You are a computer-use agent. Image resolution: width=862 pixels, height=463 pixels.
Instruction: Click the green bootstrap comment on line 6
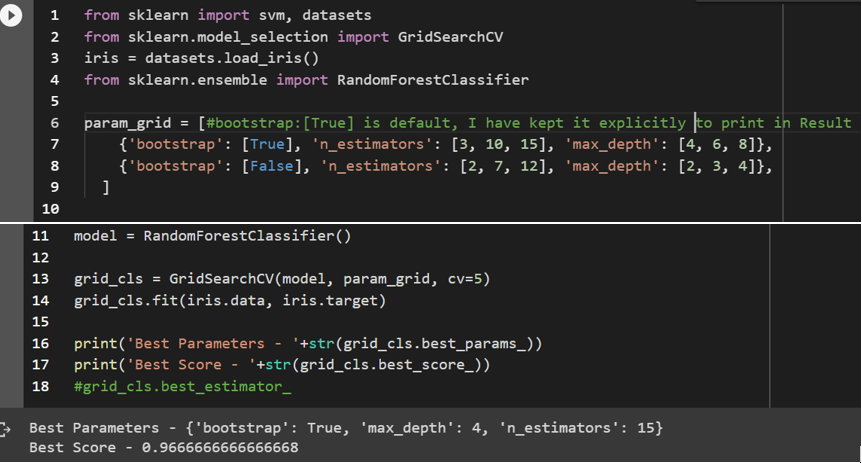(528, 123)
